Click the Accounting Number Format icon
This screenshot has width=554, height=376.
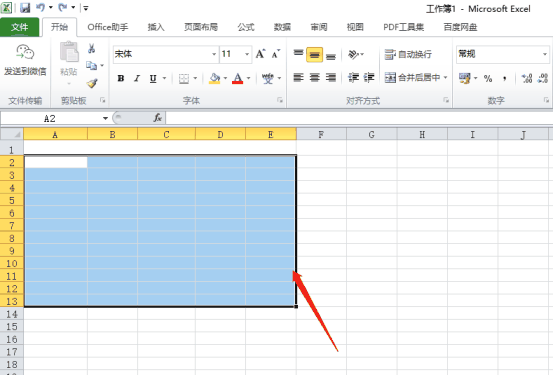[465, 78]
